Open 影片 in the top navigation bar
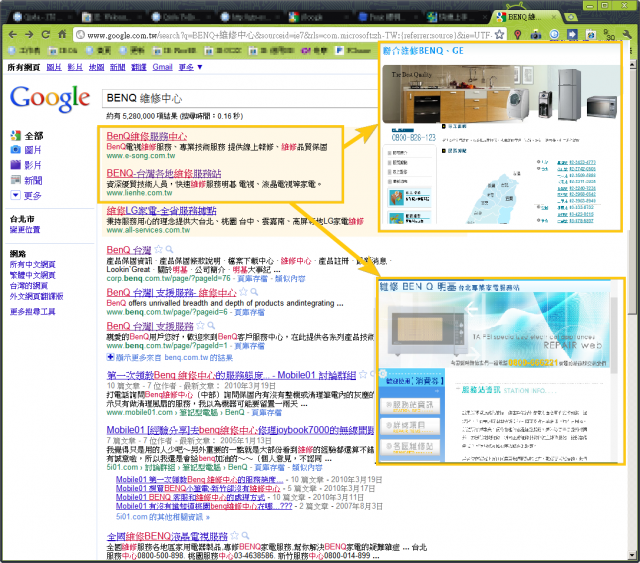640x563 pixels. [75, 67]
